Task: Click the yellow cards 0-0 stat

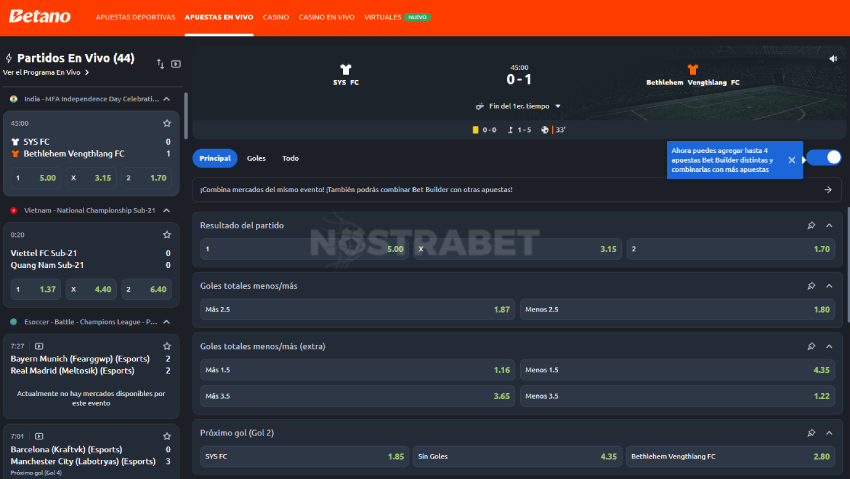Action: coord(485,130)
